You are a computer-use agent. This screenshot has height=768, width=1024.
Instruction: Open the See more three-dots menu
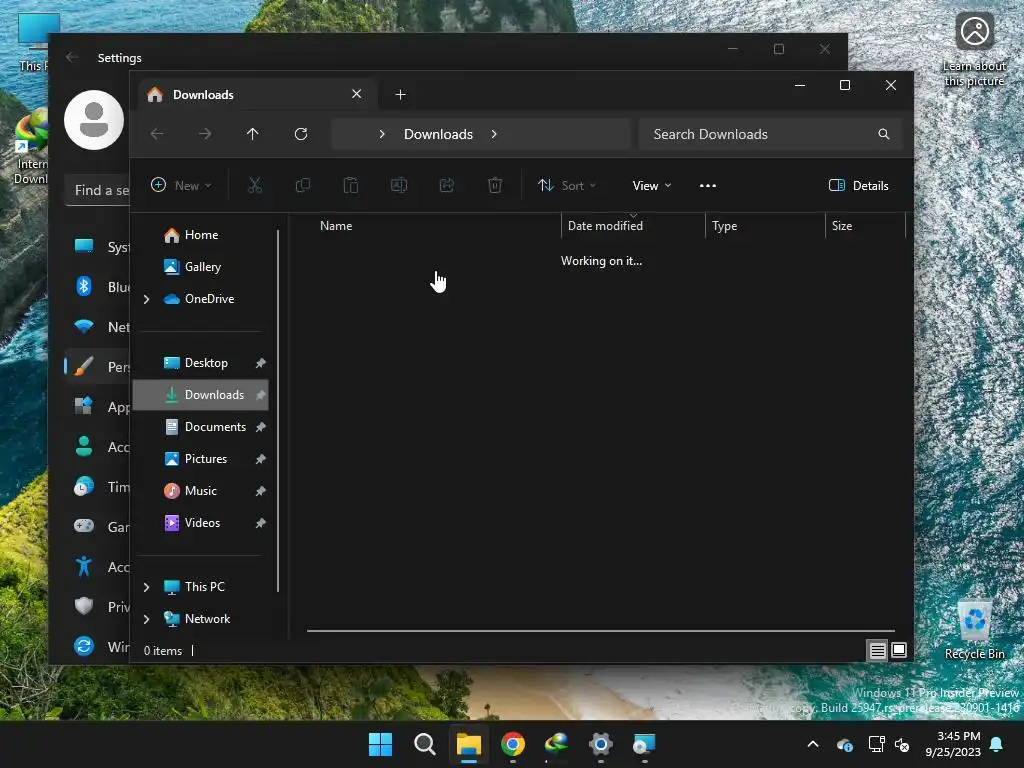tap(708, 185)
